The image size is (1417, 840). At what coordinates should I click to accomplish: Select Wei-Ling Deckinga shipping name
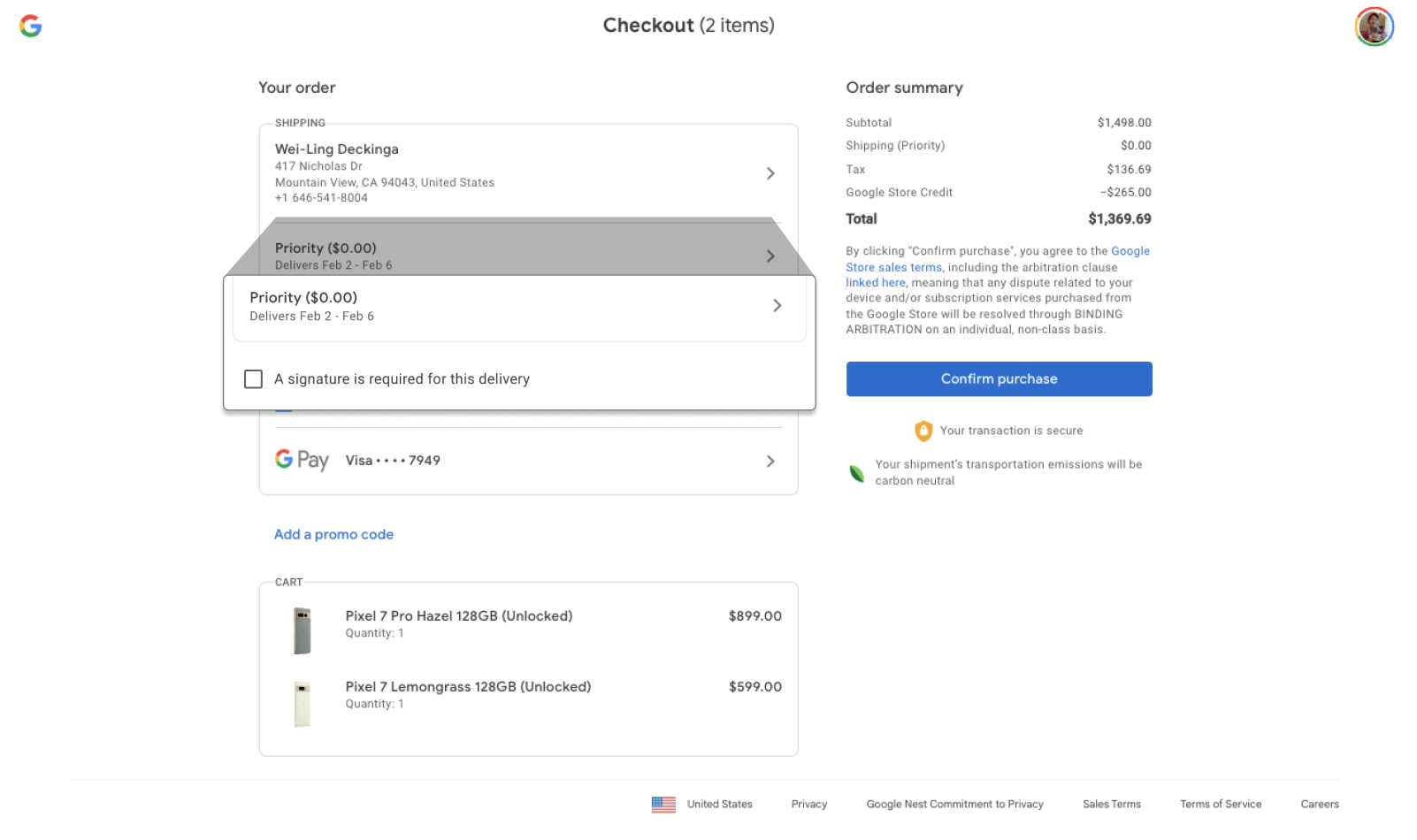click(337, 149)
